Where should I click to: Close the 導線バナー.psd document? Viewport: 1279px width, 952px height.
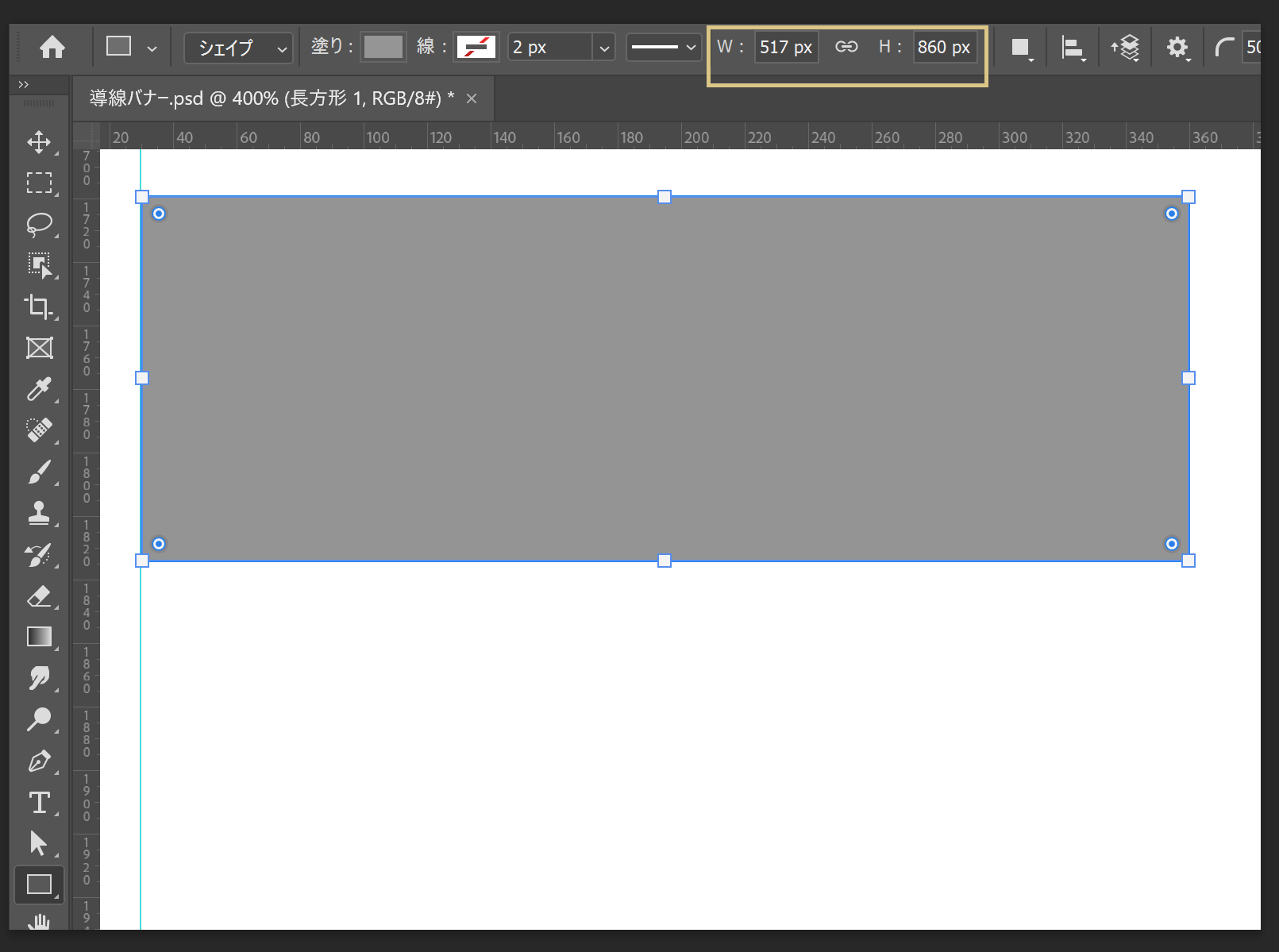472,98
